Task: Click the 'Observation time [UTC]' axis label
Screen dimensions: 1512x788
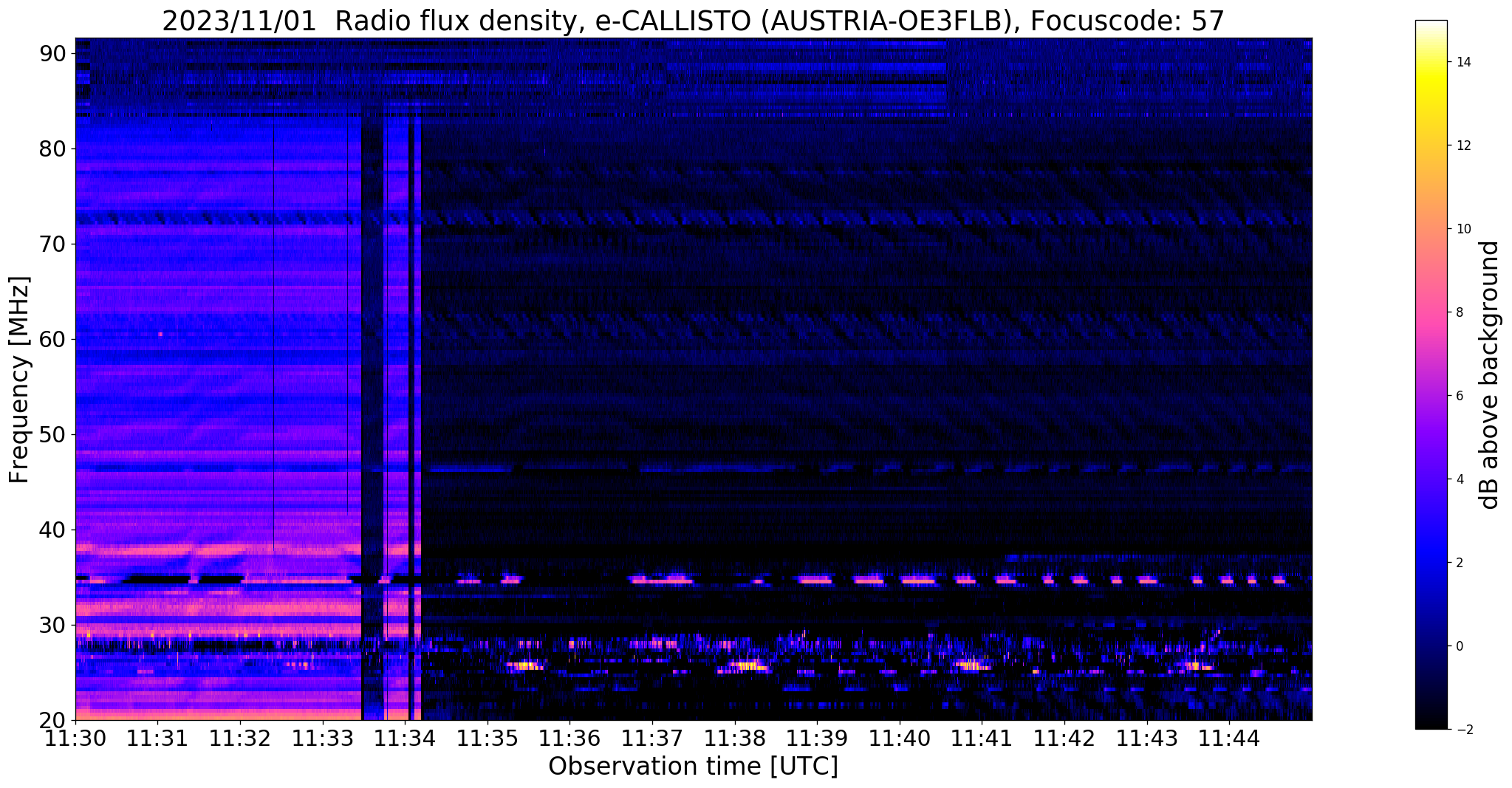Action: (693, 766)
